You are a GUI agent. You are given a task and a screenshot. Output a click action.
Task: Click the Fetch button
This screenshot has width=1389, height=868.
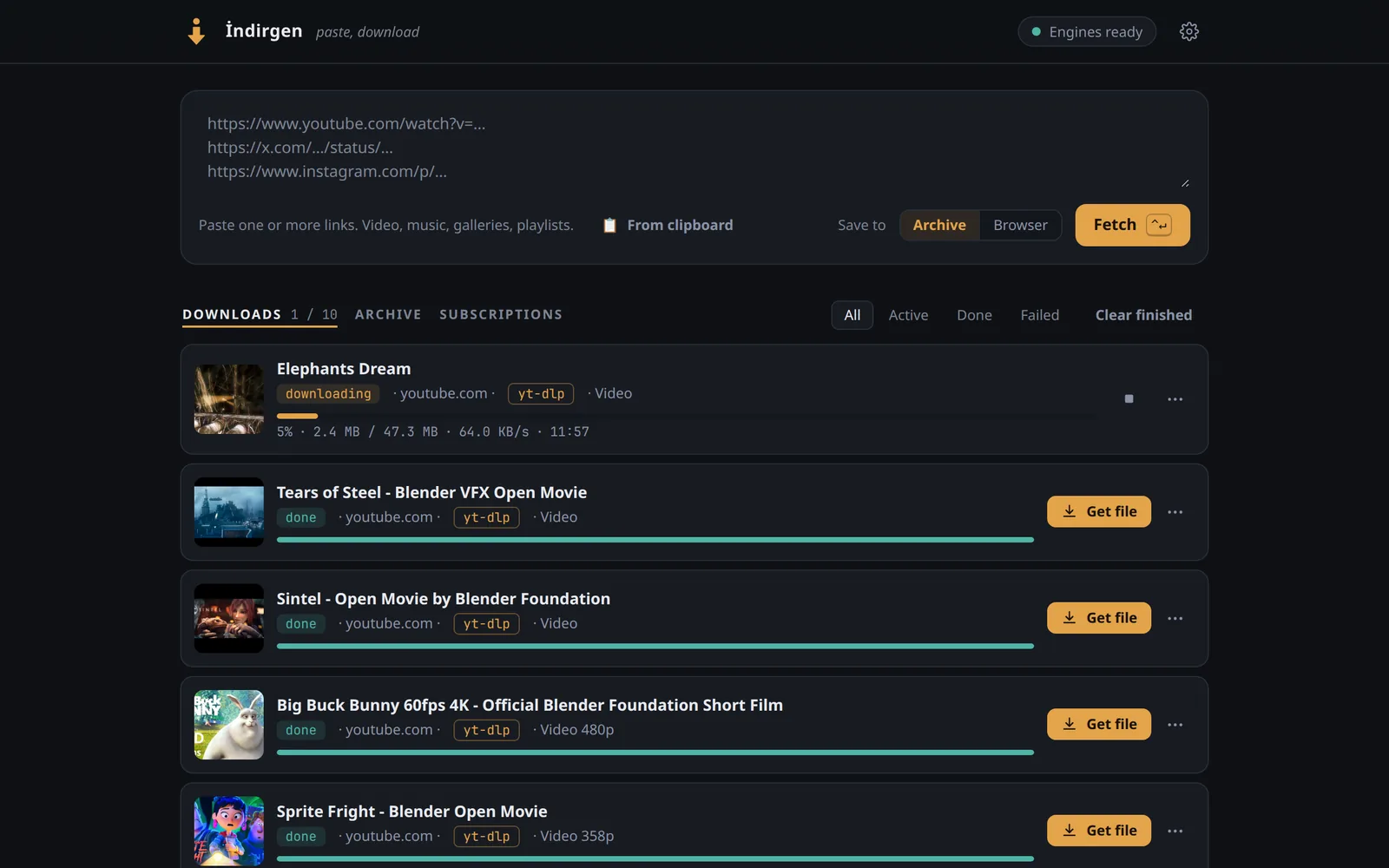coord(1132,225)
